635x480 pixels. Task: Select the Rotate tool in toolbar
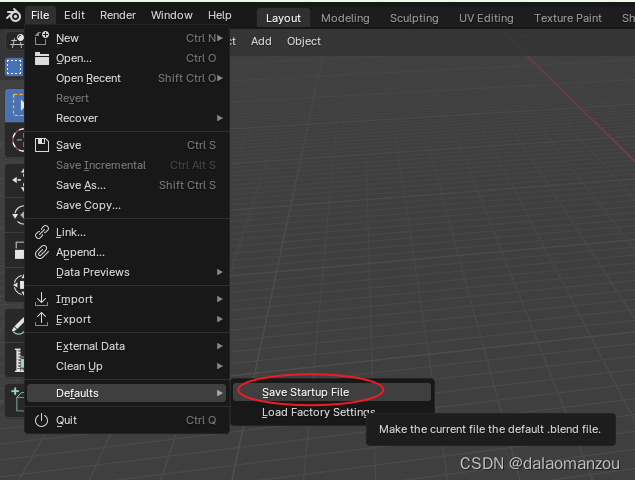(x=17, y=215)
